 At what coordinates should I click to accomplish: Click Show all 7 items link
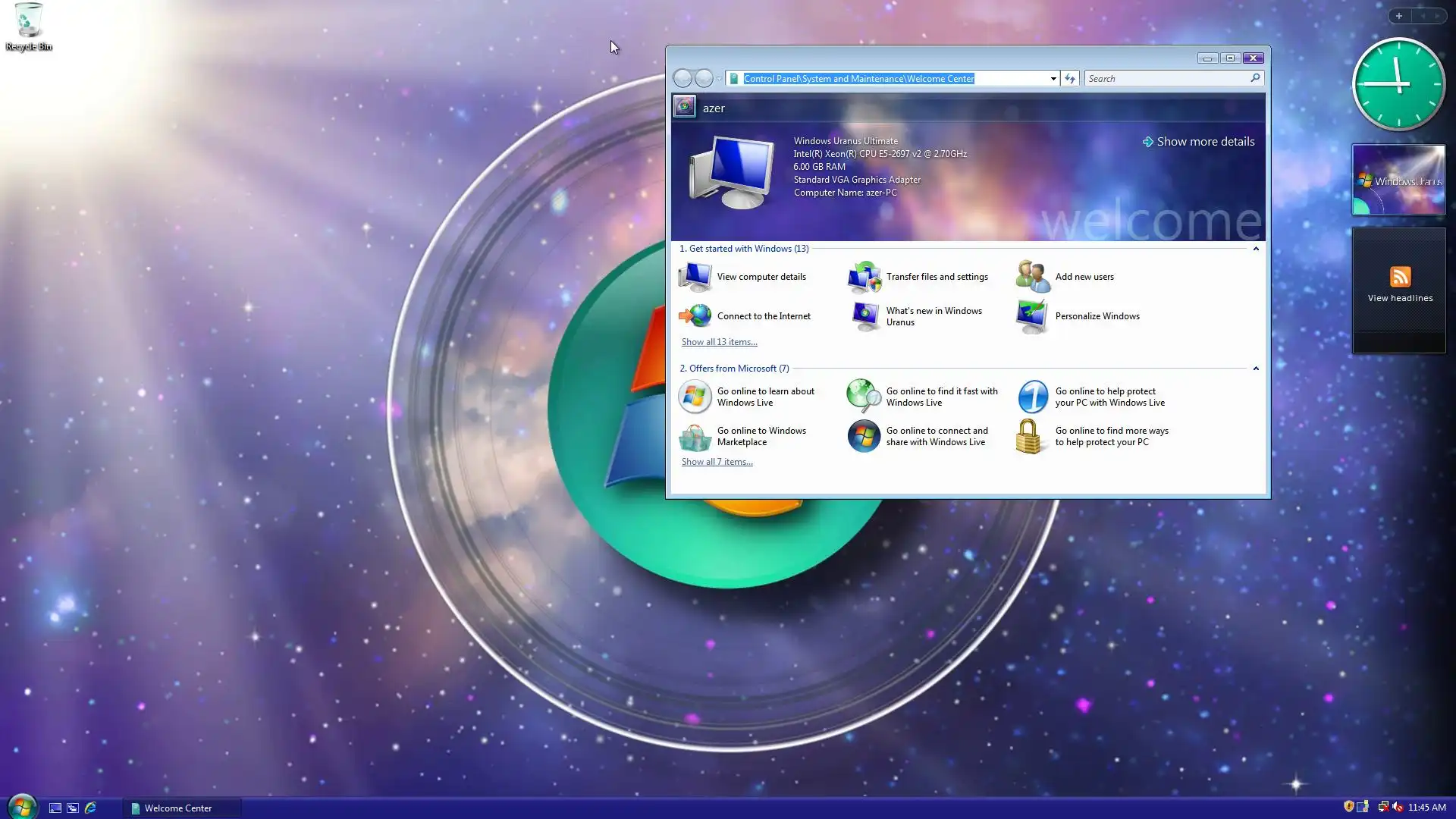click(717, 462)
